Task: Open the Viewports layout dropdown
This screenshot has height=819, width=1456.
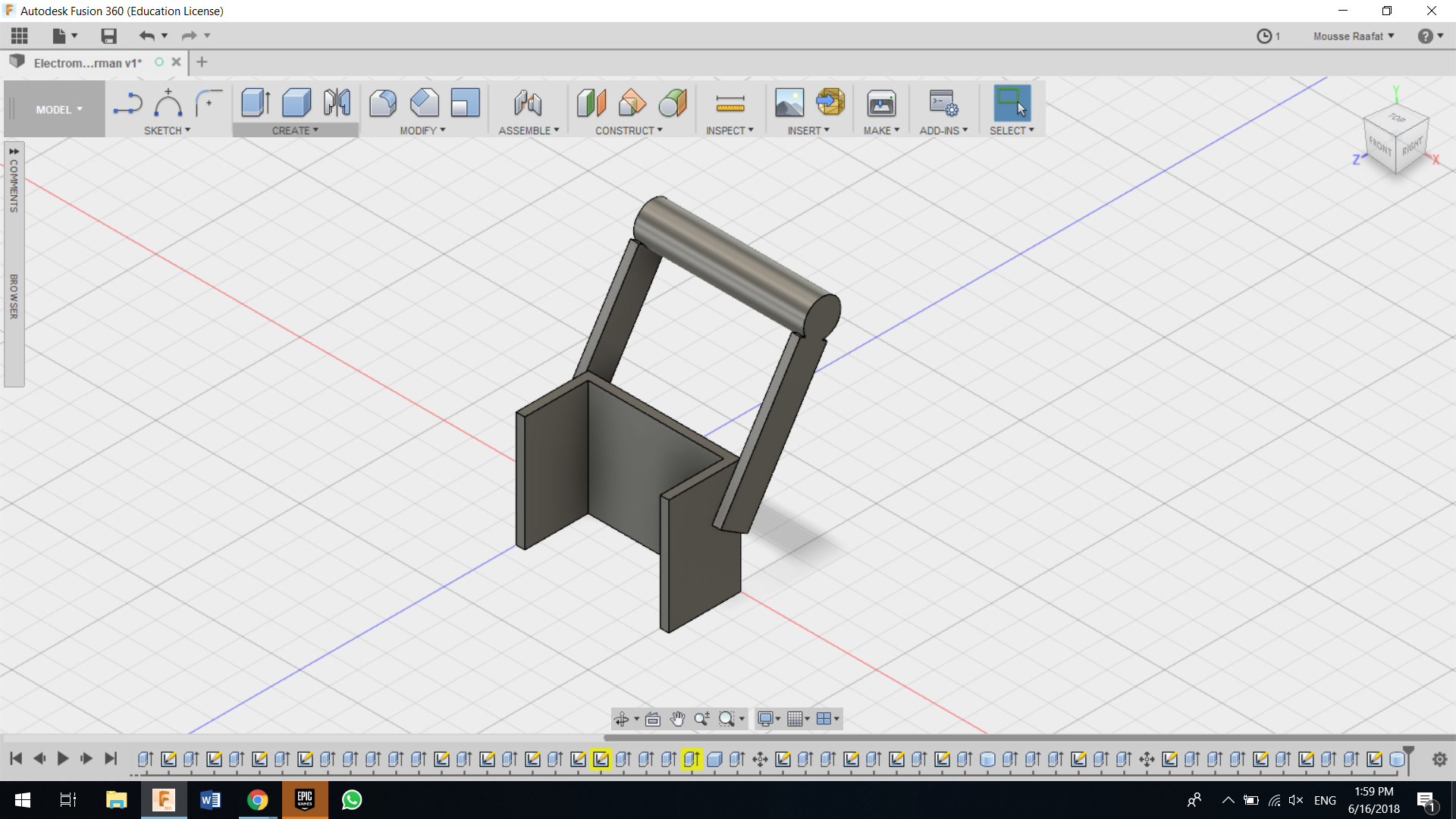Action: [828, 719]
